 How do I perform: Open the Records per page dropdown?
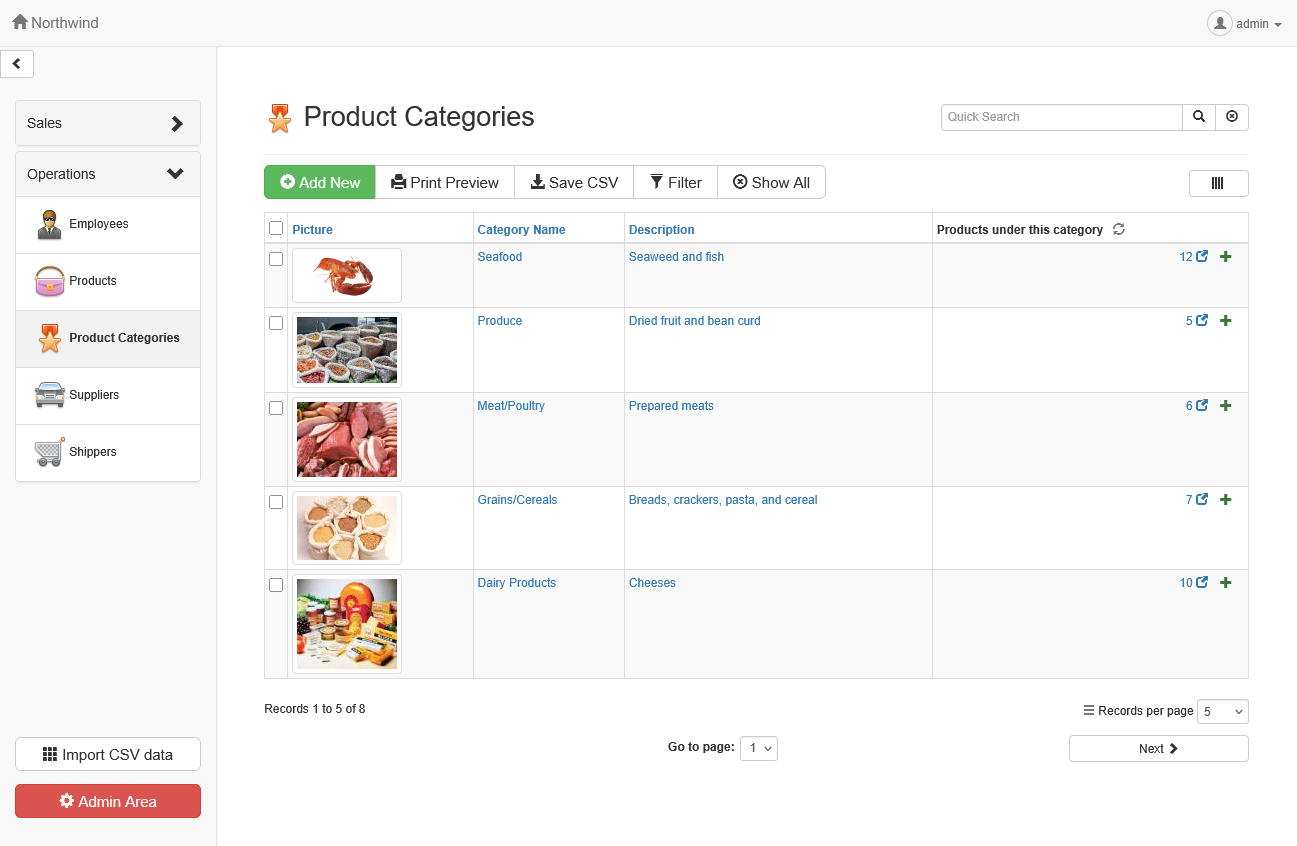pos(1222,711)
